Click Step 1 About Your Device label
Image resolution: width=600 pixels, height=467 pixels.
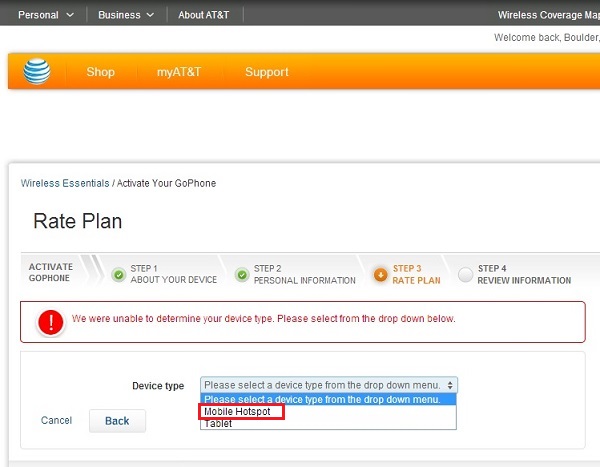(174, 274)
